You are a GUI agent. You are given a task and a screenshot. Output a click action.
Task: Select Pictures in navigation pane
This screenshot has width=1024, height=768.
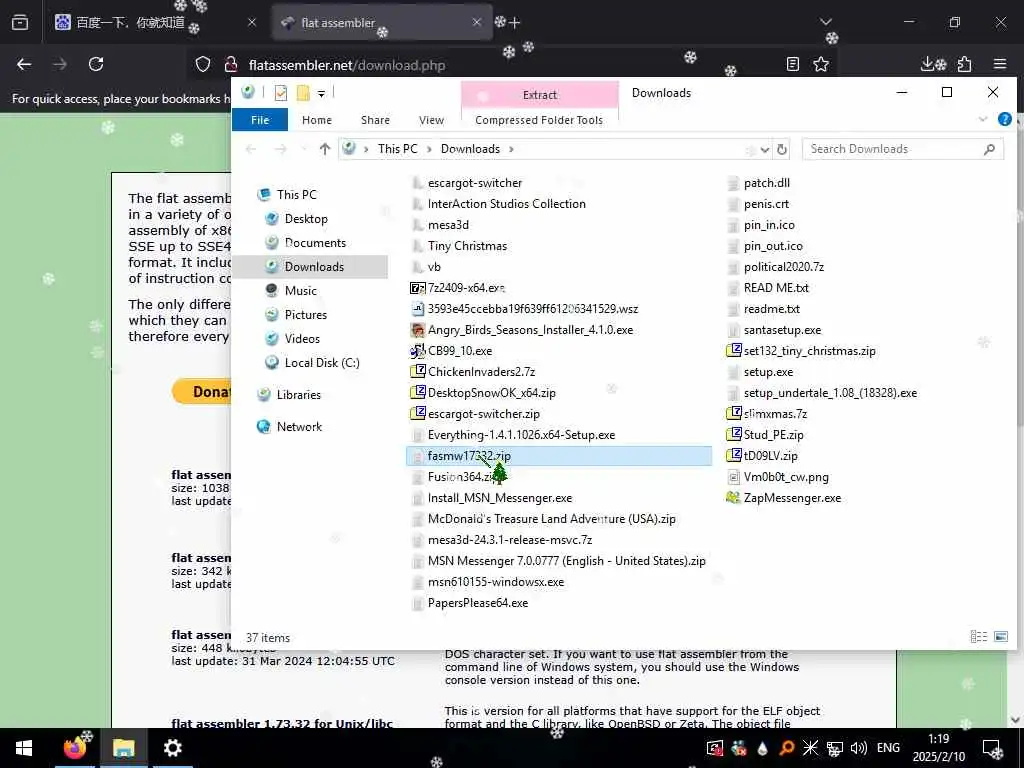[306, 315]
